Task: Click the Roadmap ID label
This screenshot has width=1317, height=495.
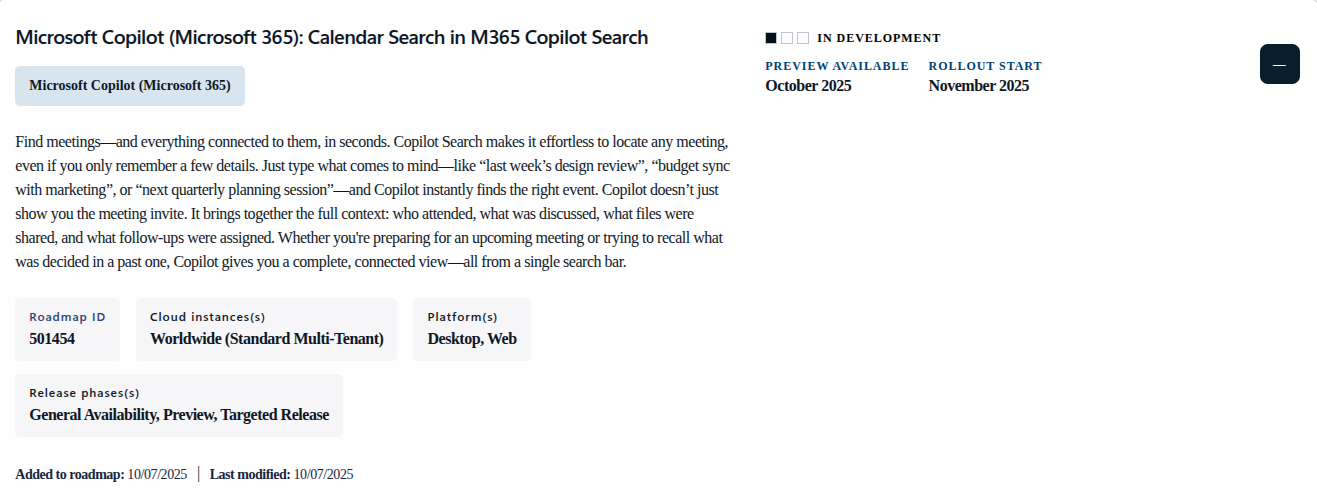Action: tap(67, 317)
